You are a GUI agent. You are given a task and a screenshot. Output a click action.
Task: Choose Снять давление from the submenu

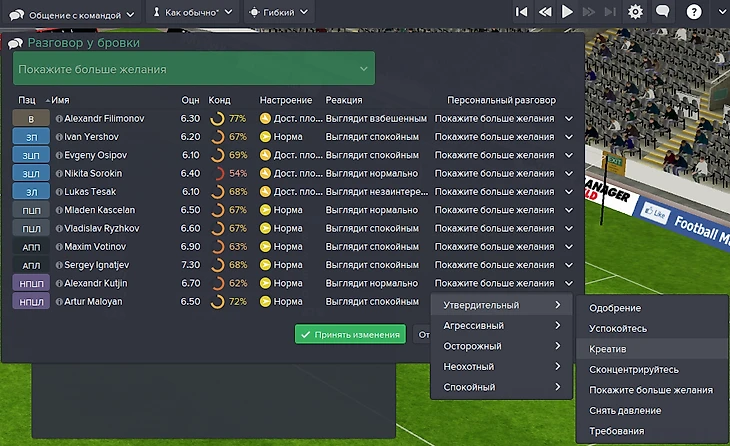pyautogui.click(x=652, y=410)
